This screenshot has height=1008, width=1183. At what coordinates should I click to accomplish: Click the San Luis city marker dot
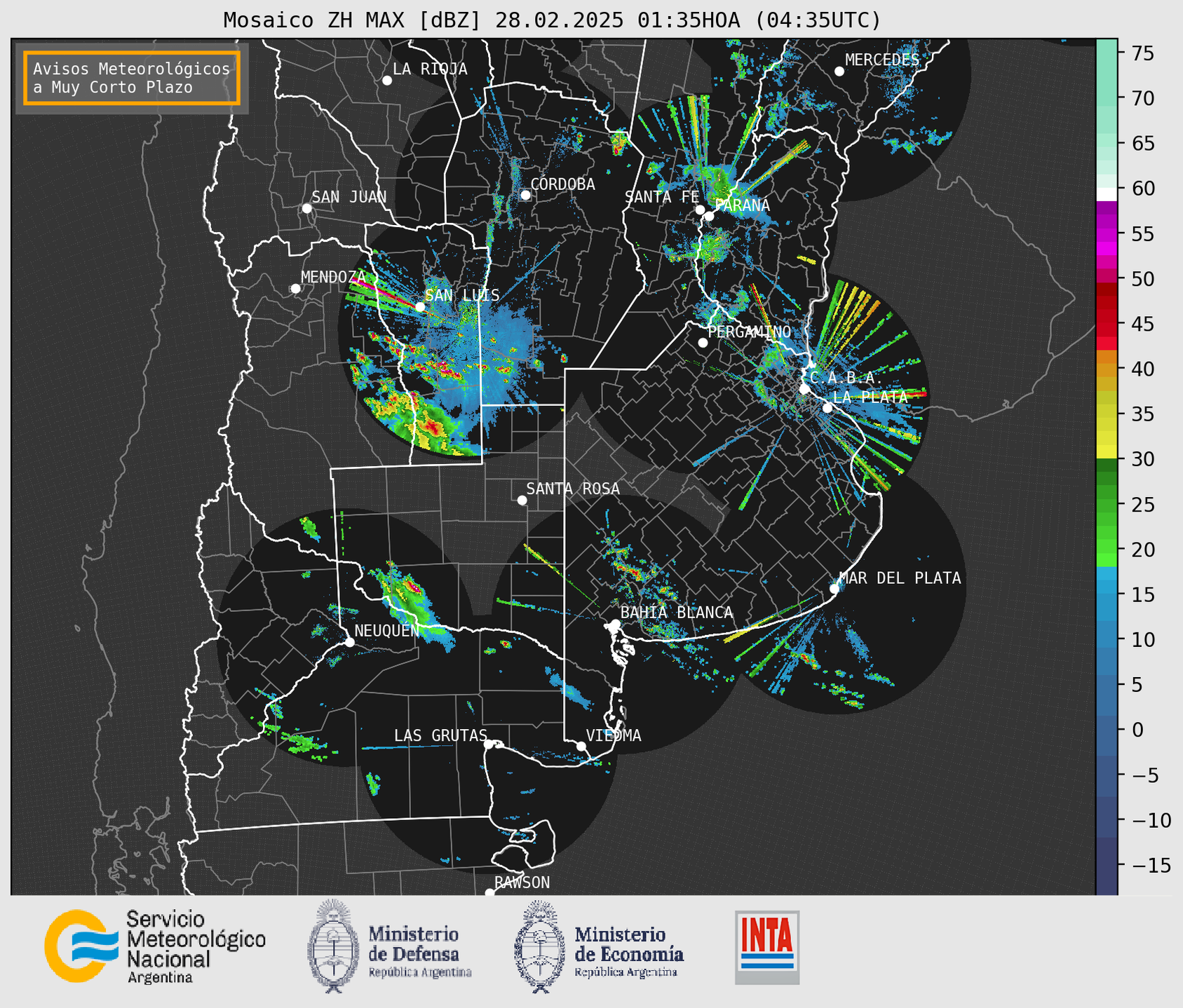coord(420,307)
